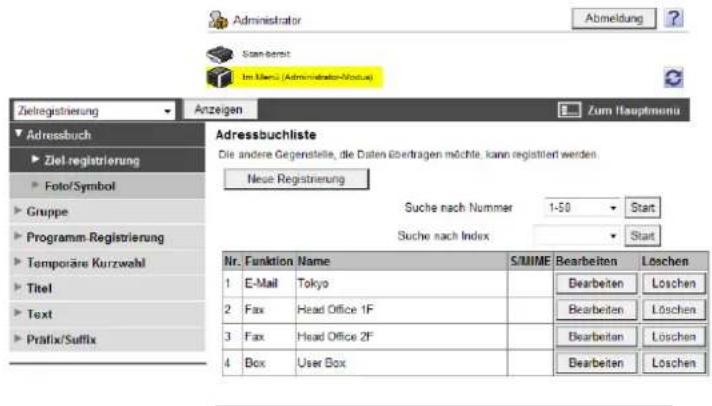Image resolution: width=712 pixels, height=406 pixels.
Task: Click the Zum Hauptmenü icon
Action: (569, 110)
